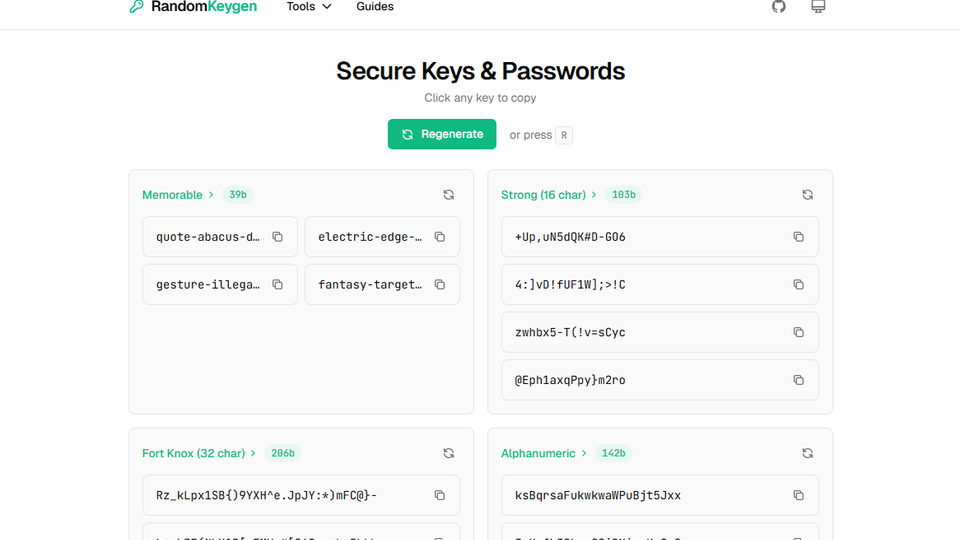960x540 pixels.
Task: Copy the electric-edge memorable key
Action: tap(440, 237)
